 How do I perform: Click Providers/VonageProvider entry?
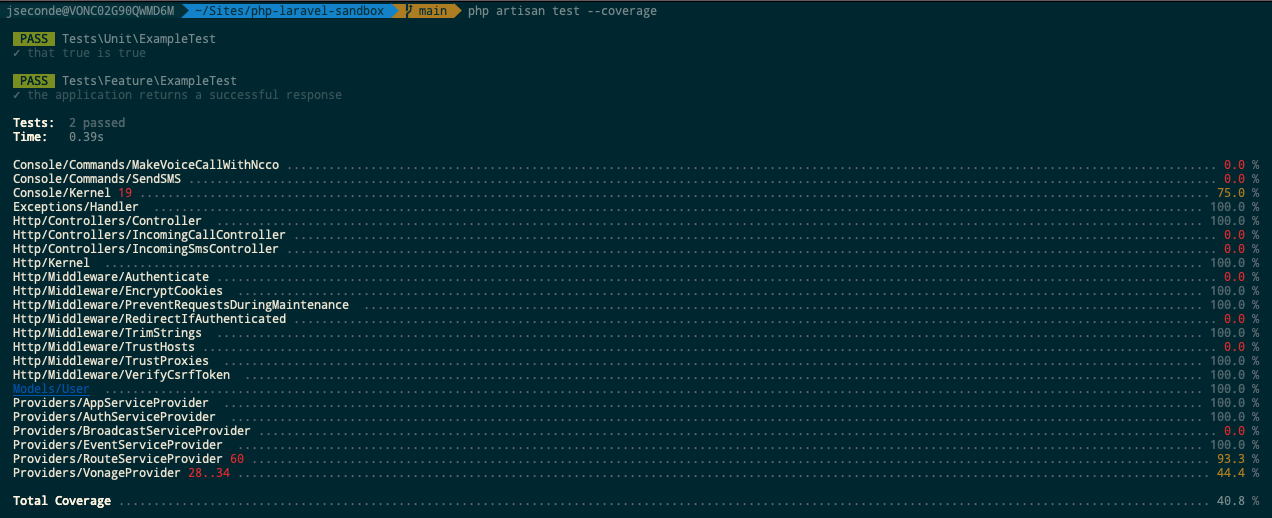click(97, 473)
